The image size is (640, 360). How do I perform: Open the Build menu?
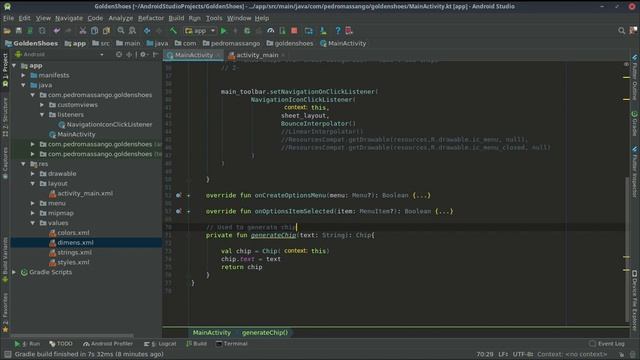click(x=176, y=18)
